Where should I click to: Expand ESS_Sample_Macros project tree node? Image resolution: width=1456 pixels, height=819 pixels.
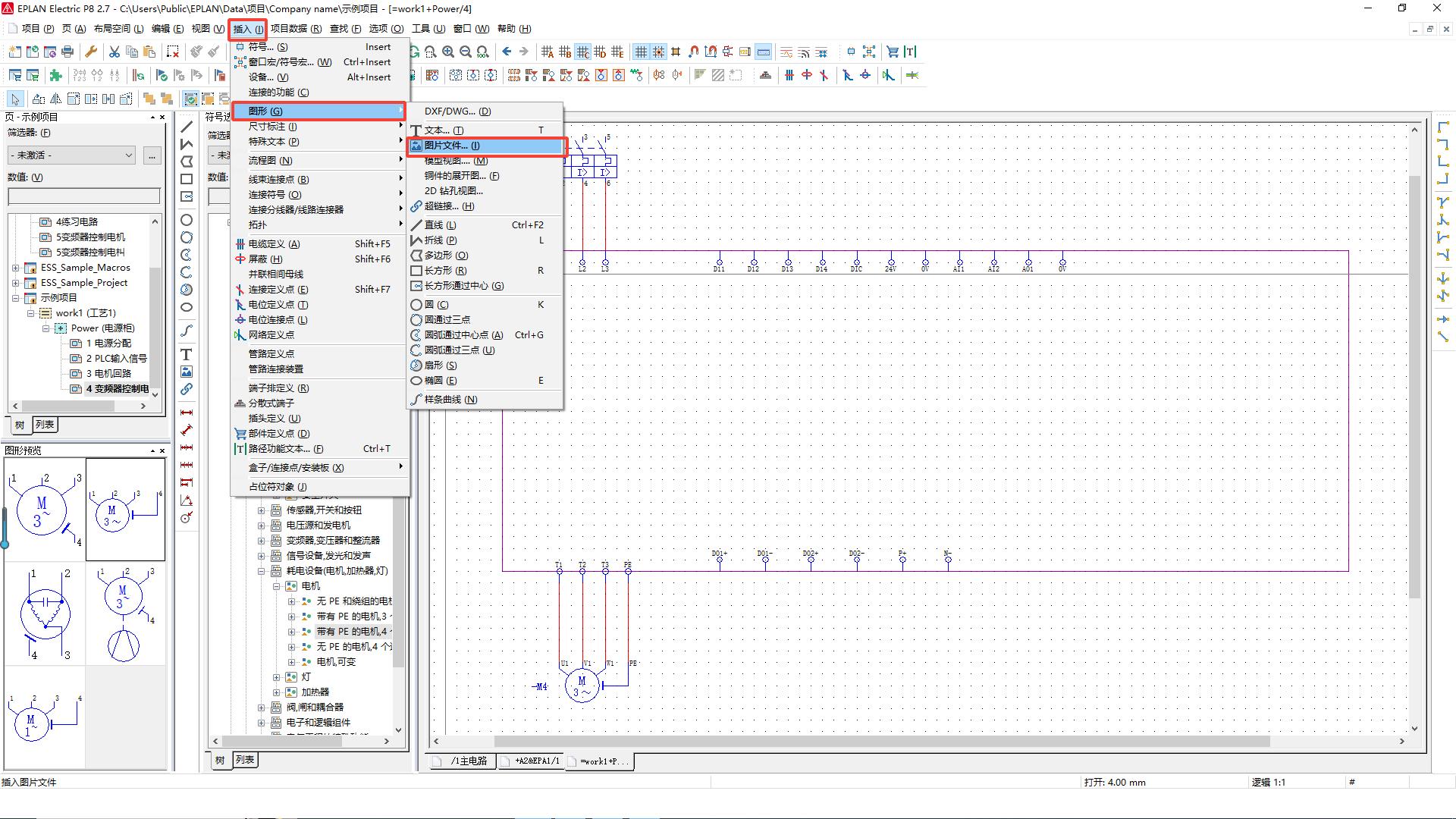pos(16,268)
